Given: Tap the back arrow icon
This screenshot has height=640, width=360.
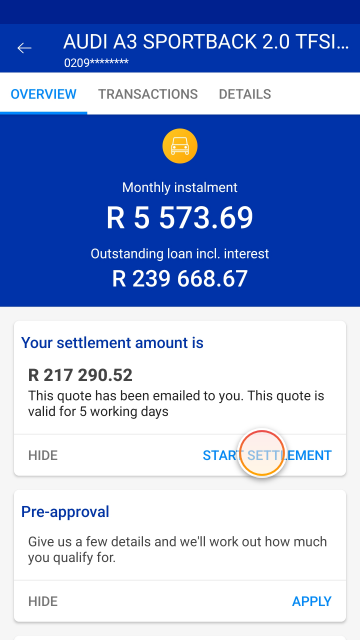Looking at the screenshot, I should [x=24, y=48].
